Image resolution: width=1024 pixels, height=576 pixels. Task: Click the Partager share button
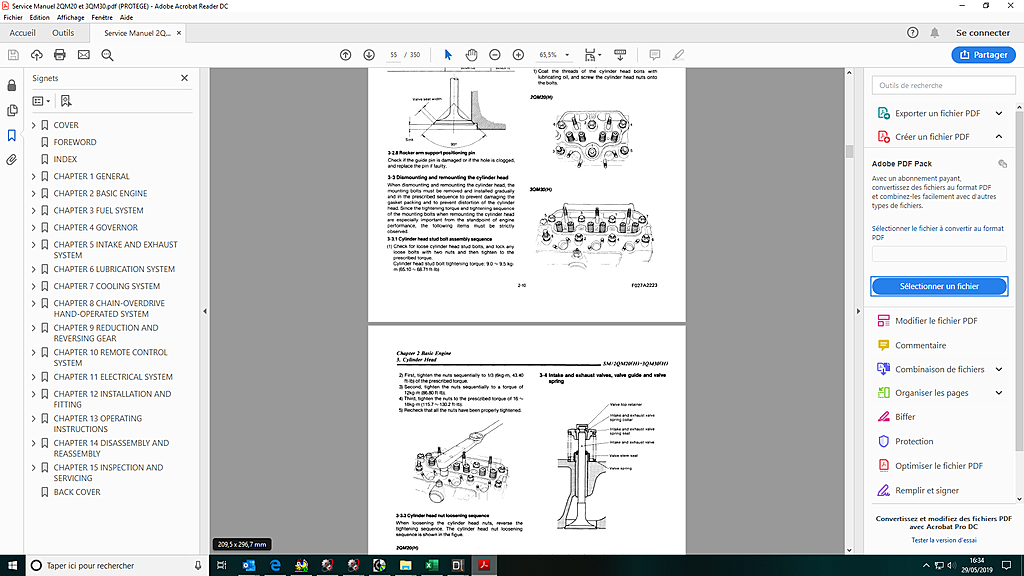pyautogui.click(x=984, y=55)
